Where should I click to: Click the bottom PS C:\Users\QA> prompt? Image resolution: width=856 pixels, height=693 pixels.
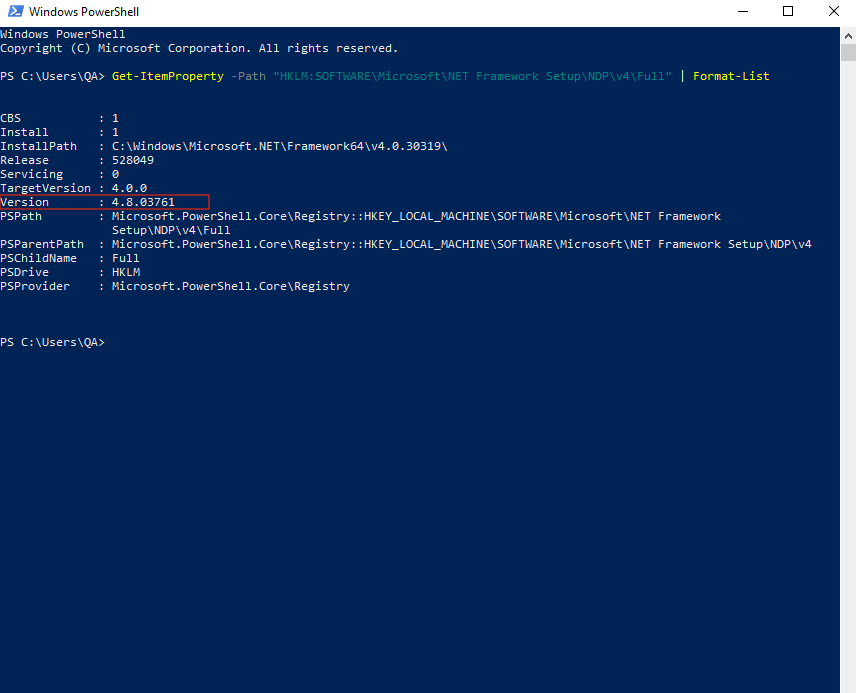[52, 342]
